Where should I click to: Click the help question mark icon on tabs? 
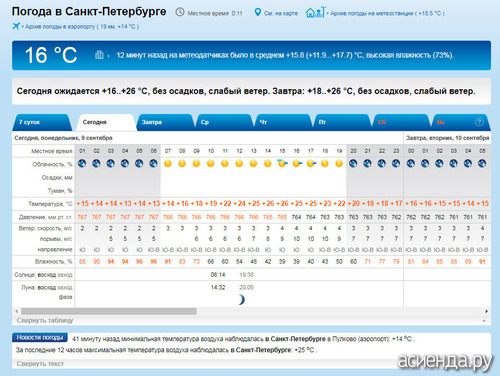tap(479, 122)
